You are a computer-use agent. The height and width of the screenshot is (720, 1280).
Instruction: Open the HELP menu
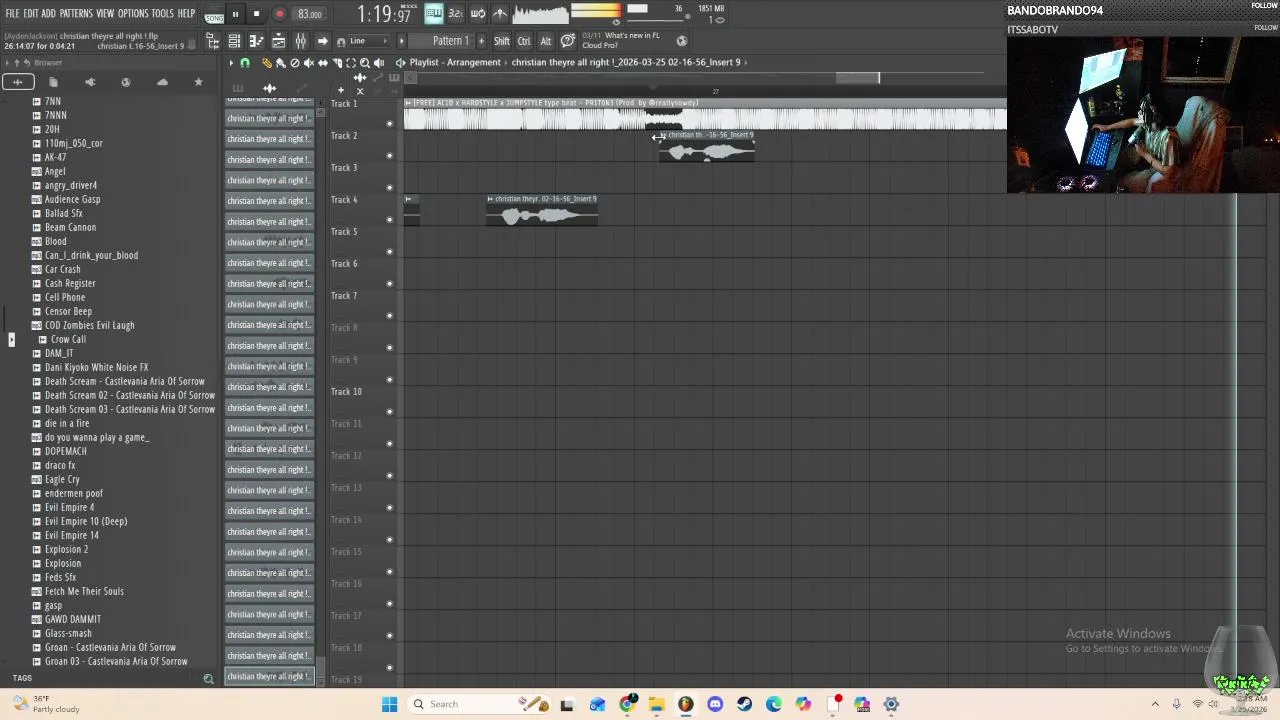(187, 13)
